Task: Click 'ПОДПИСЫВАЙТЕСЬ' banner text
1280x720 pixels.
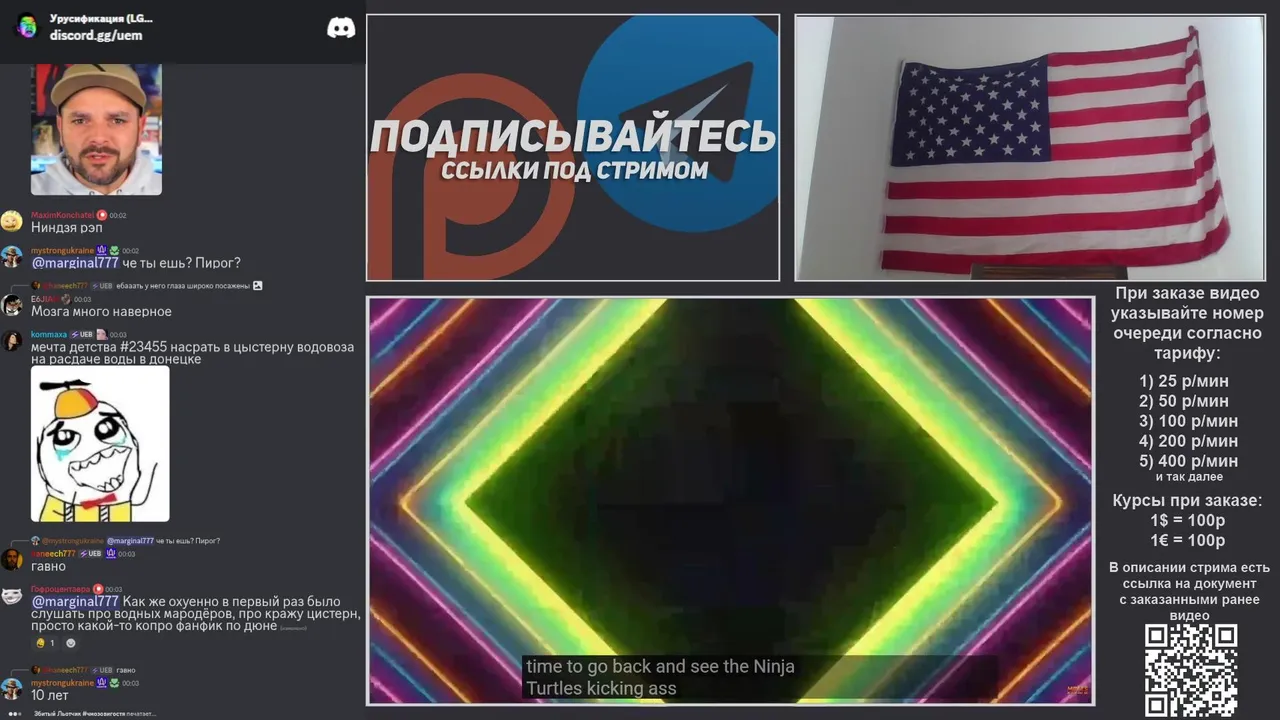Action: click(573, 136)
